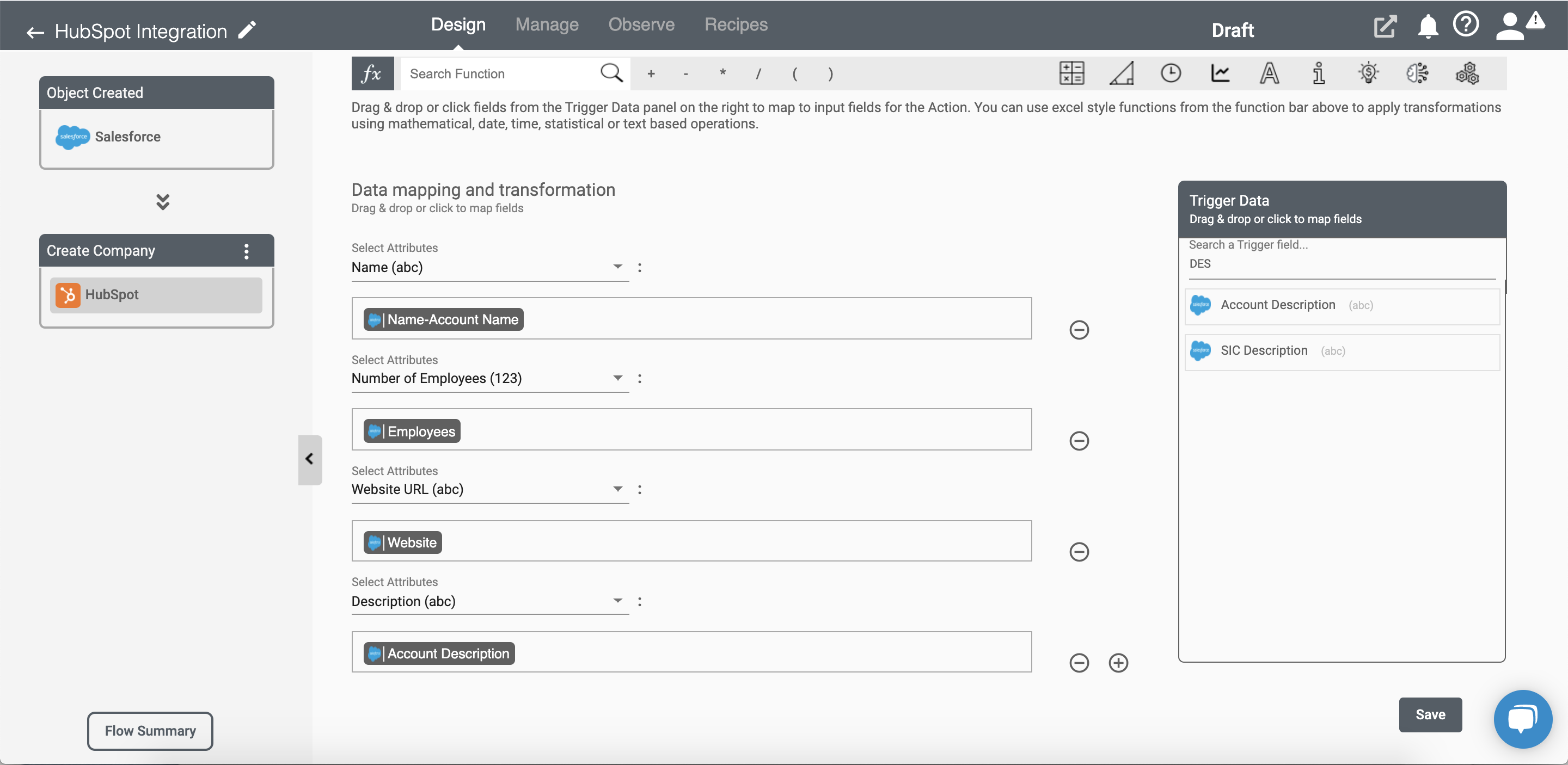Click the clock/time icon
Screen dimensions: 1568x765
click(x=1170, y=73)
